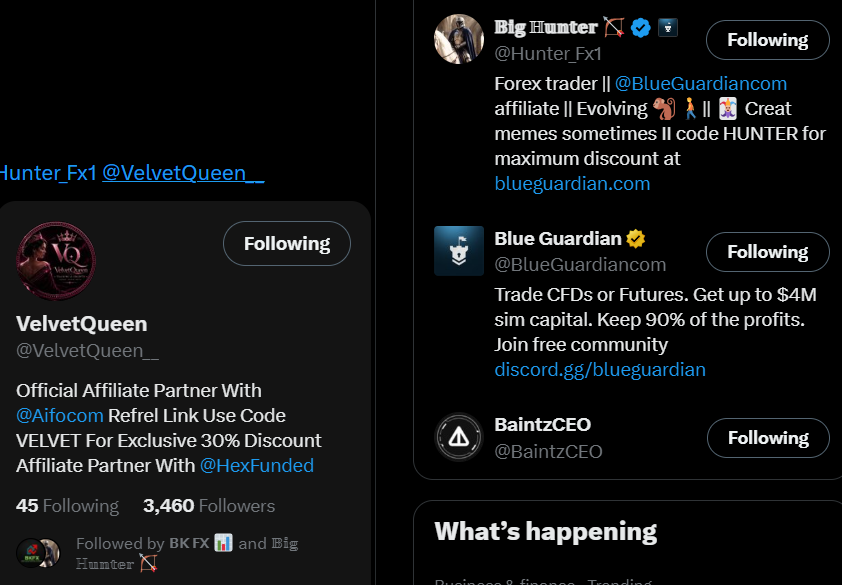Toggle Following button for BaintzCEO
Viewport: 842px width, 585px height.
(x=768, y=438)
